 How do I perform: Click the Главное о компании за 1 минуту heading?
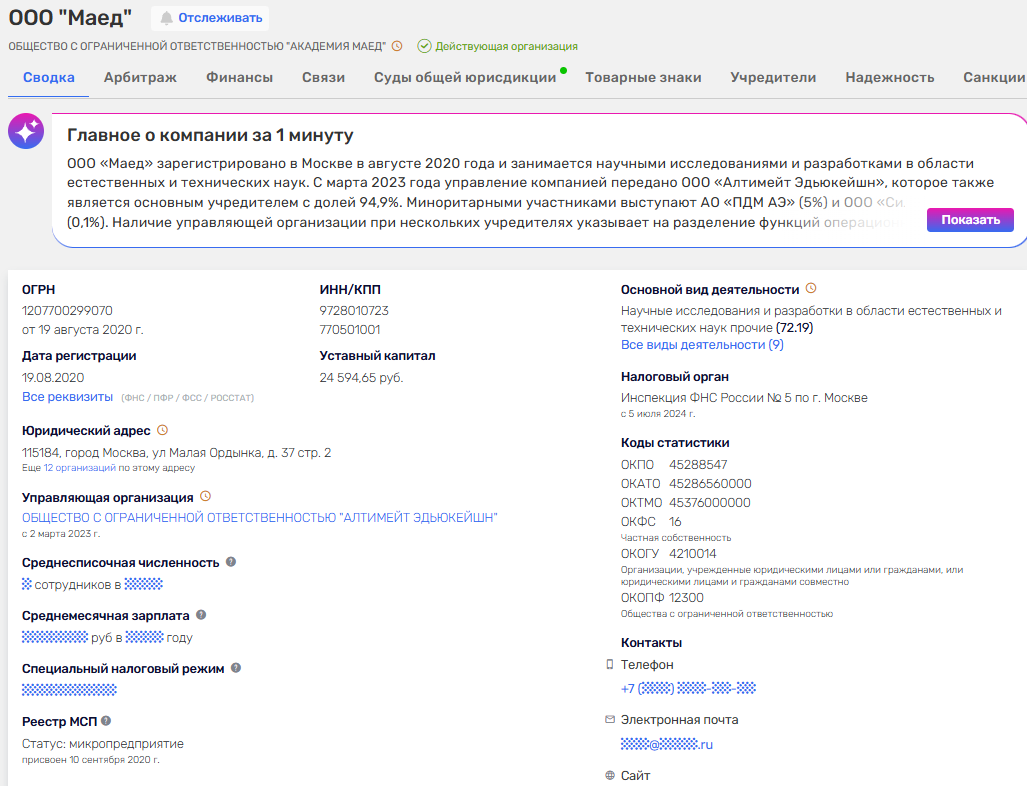210,135
